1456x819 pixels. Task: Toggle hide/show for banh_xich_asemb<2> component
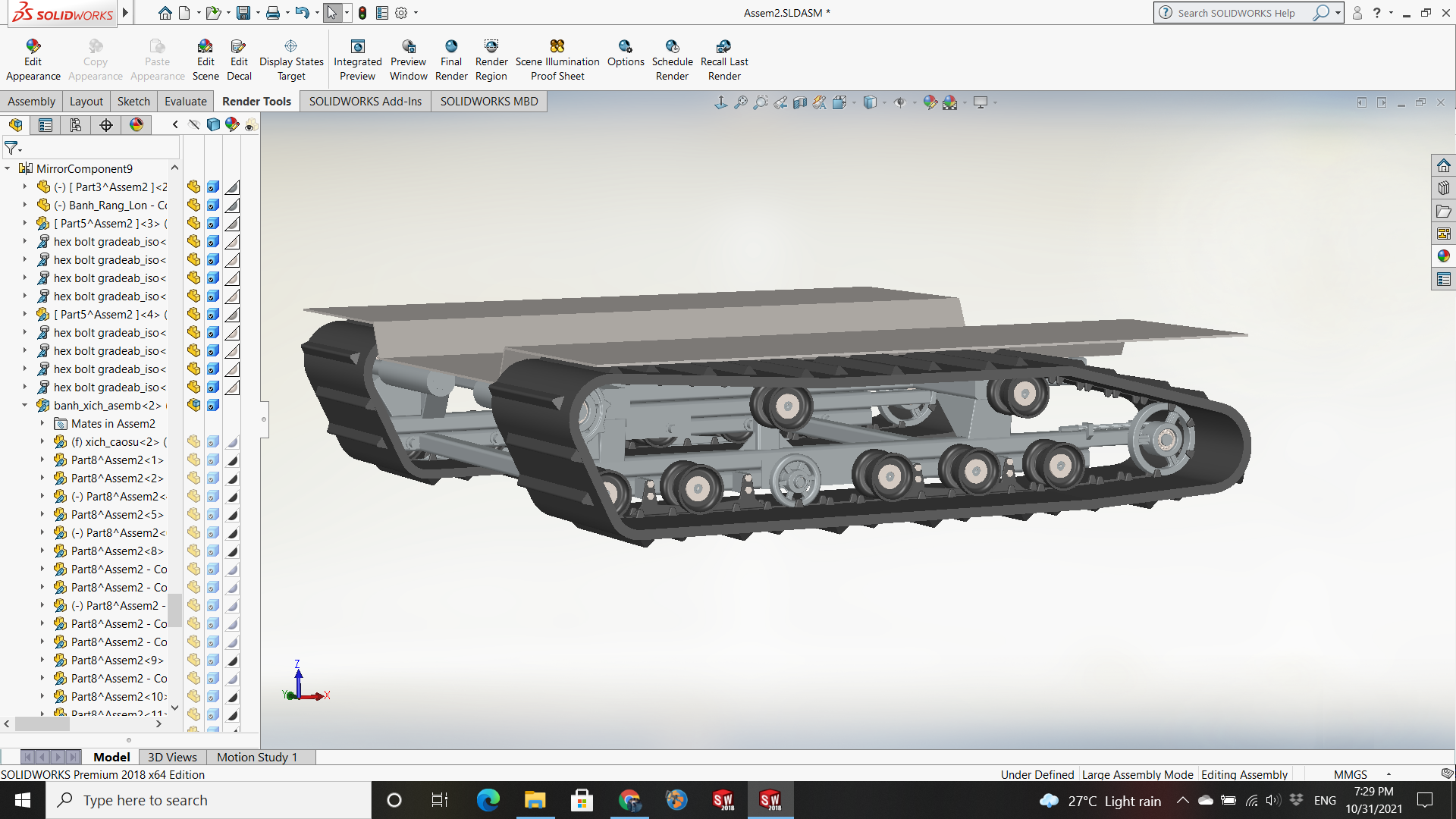[x=194, y=405]
